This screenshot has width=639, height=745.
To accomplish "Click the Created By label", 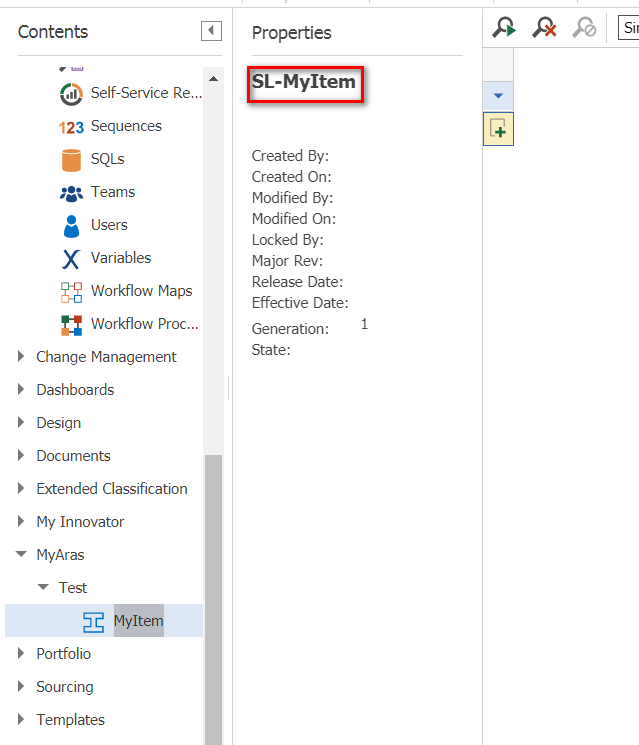I will pyautogui.click(x=290, y=156).
